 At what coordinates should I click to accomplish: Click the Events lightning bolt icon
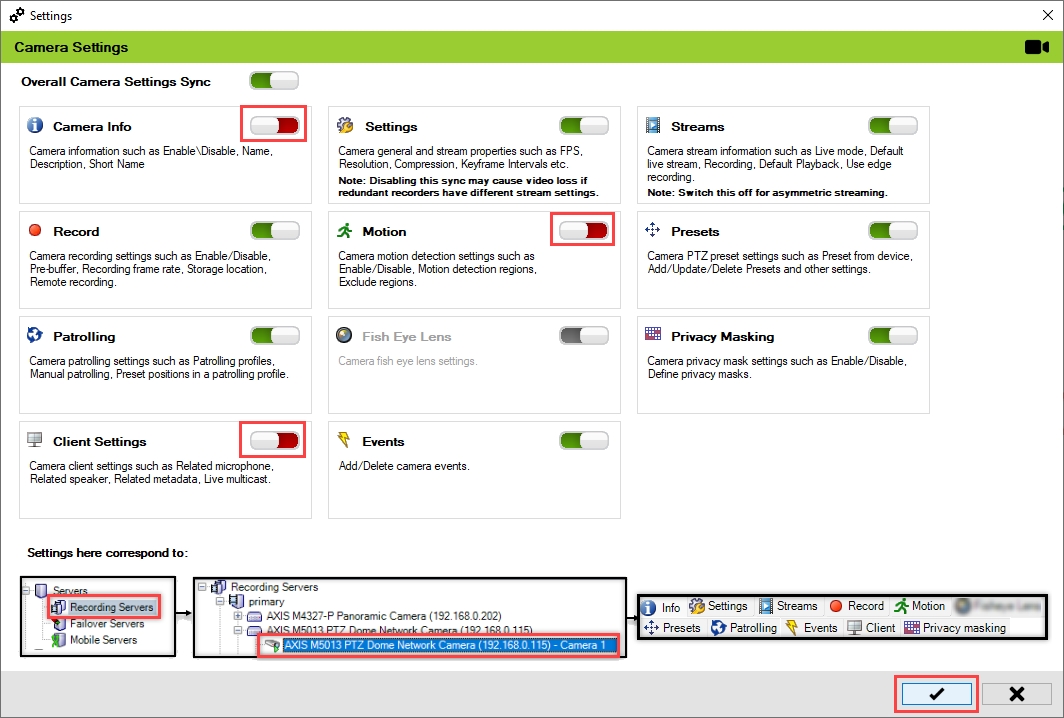[344, 441]
